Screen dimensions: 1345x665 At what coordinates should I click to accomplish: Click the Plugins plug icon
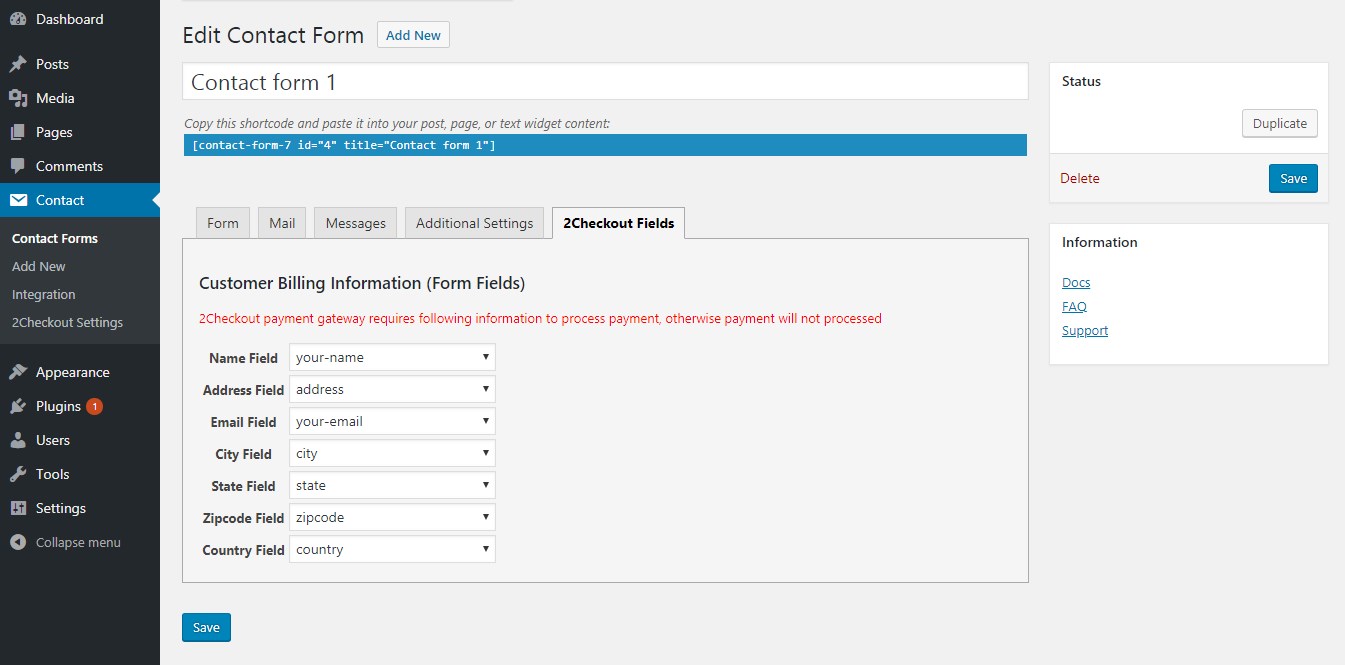pos(18,406)
